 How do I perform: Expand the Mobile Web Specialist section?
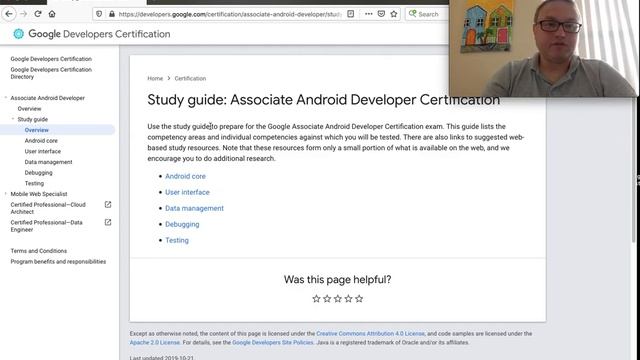point(6,194)
